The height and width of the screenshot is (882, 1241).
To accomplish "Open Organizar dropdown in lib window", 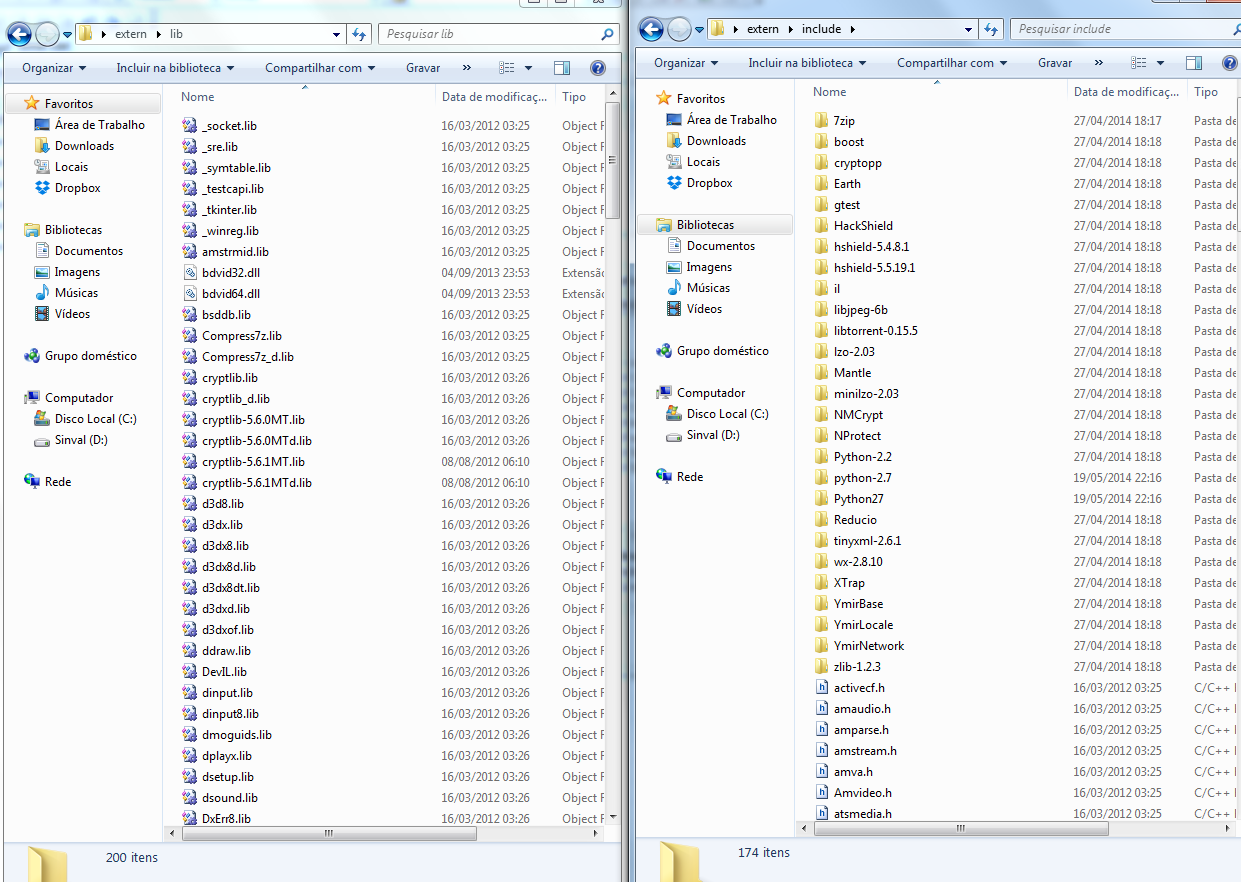I will [54, 68].
